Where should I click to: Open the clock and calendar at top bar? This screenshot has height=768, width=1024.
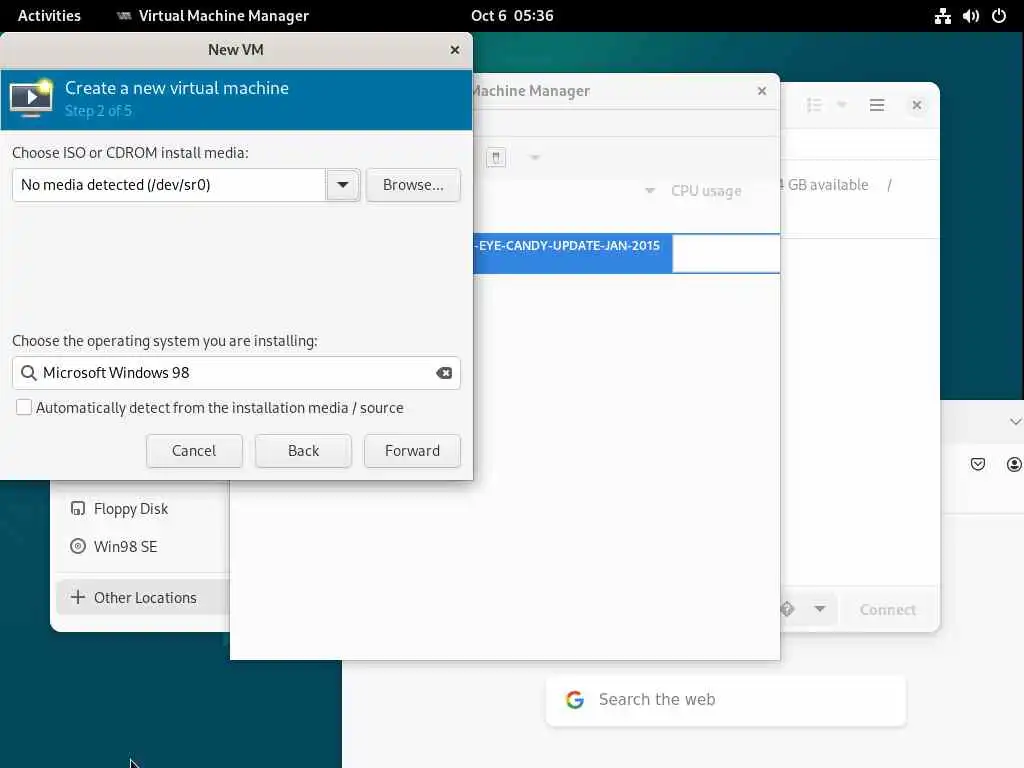512,16
